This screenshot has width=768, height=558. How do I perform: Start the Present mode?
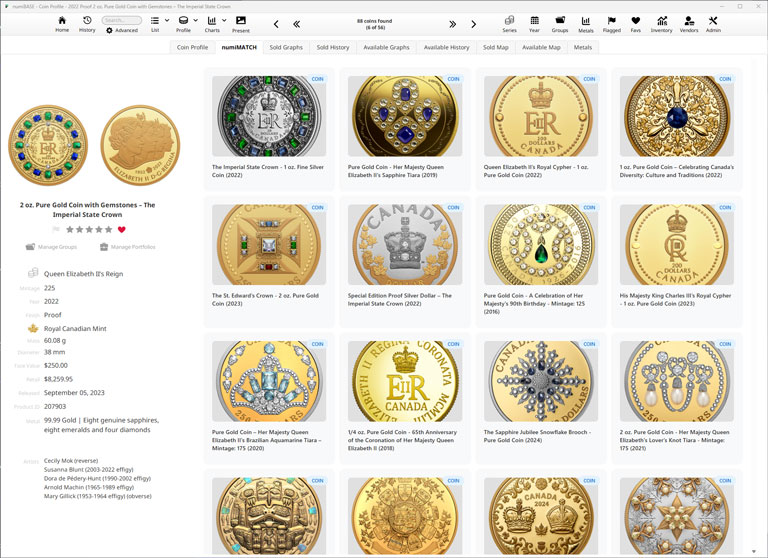coord(240,24)
